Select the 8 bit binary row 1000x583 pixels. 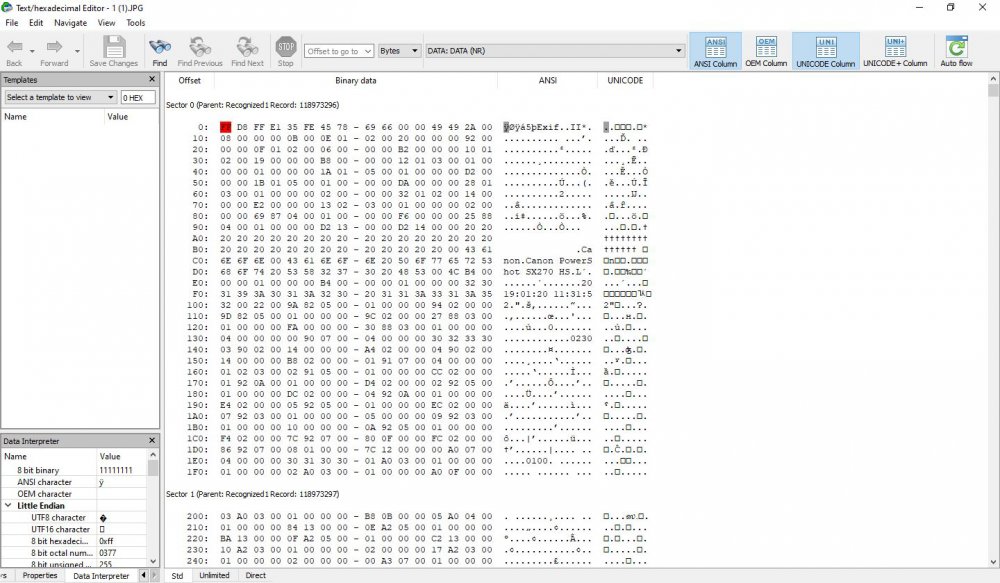point(74,470)
